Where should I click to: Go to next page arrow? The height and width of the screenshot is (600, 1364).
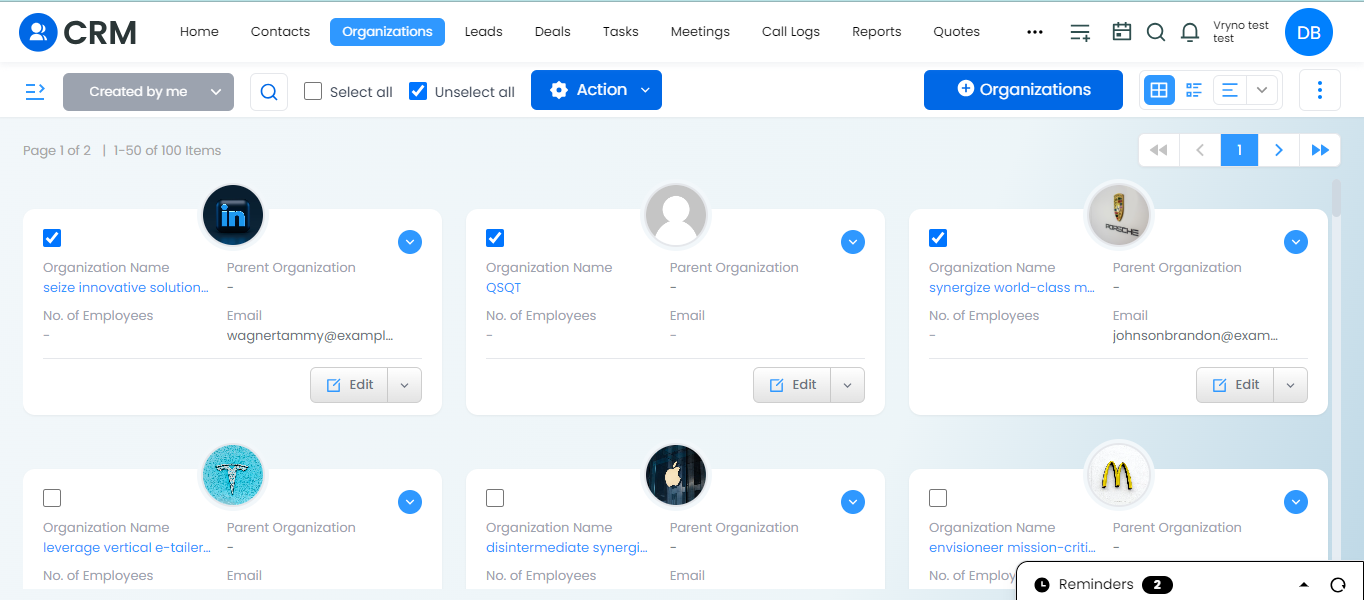pos(1279,150)
